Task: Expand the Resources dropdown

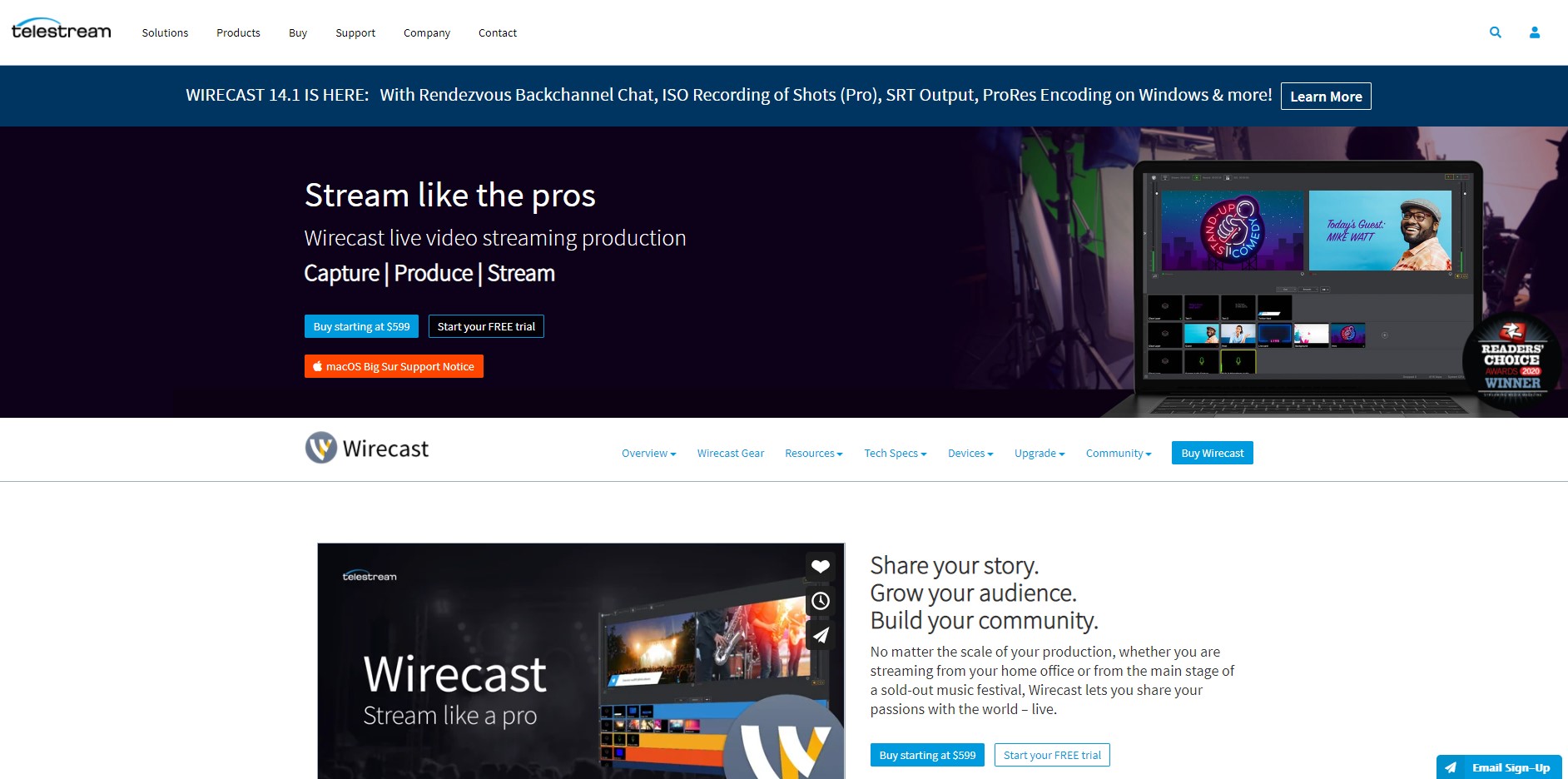Action: [814, 454]
